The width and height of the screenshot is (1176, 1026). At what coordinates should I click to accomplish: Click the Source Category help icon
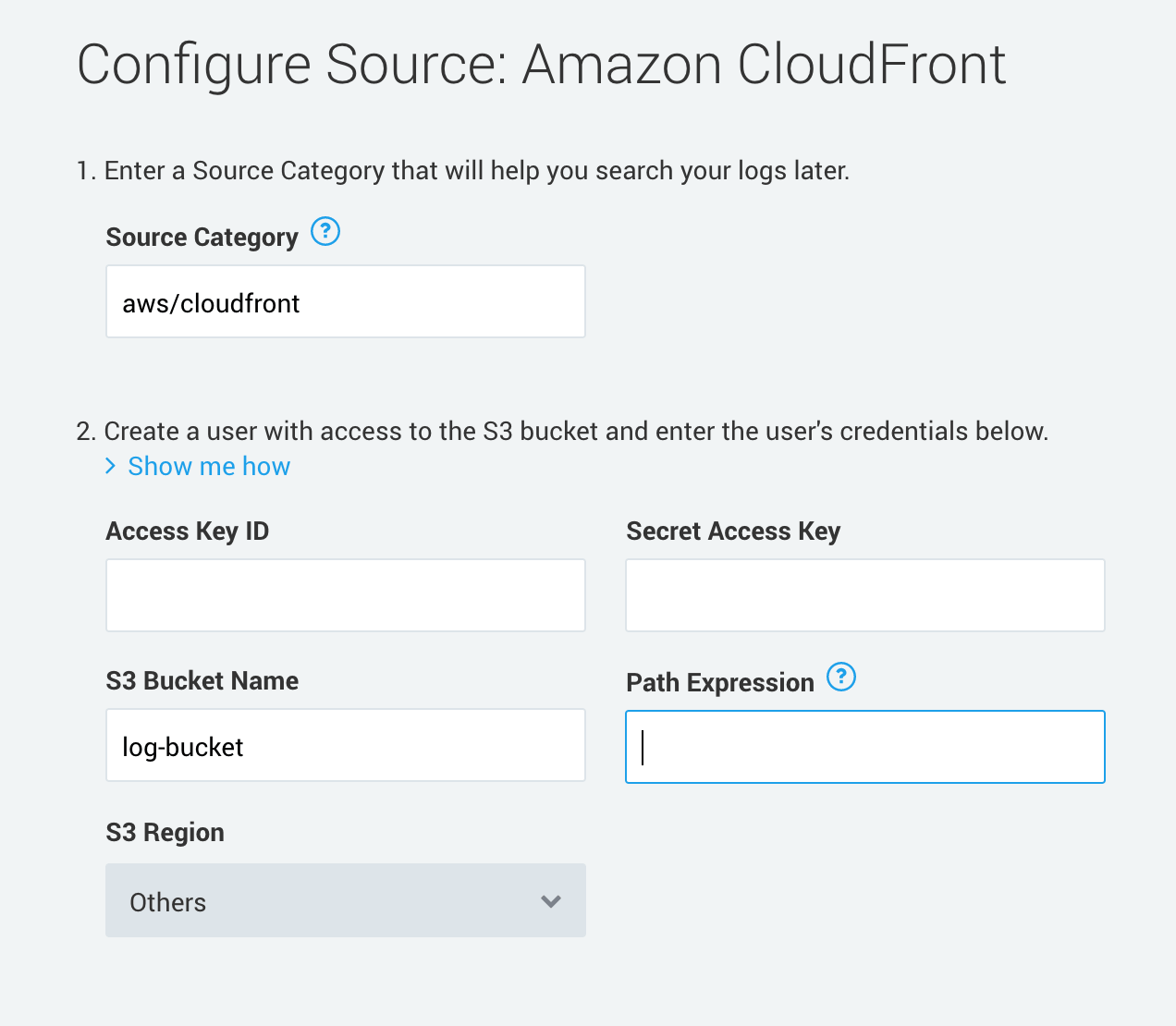click(325, 231)
